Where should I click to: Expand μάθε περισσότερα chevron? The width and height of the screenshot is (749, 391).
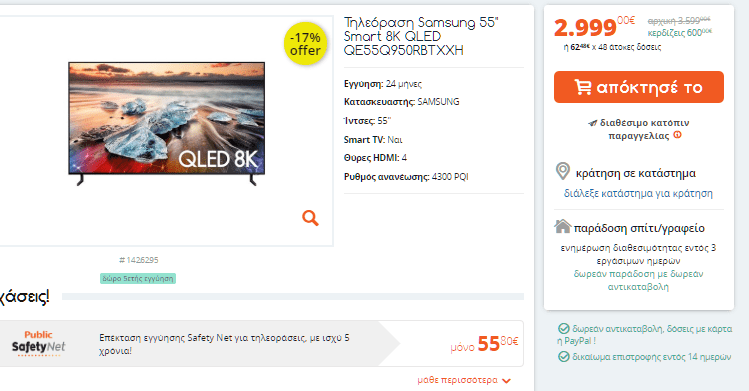(507, 380)
